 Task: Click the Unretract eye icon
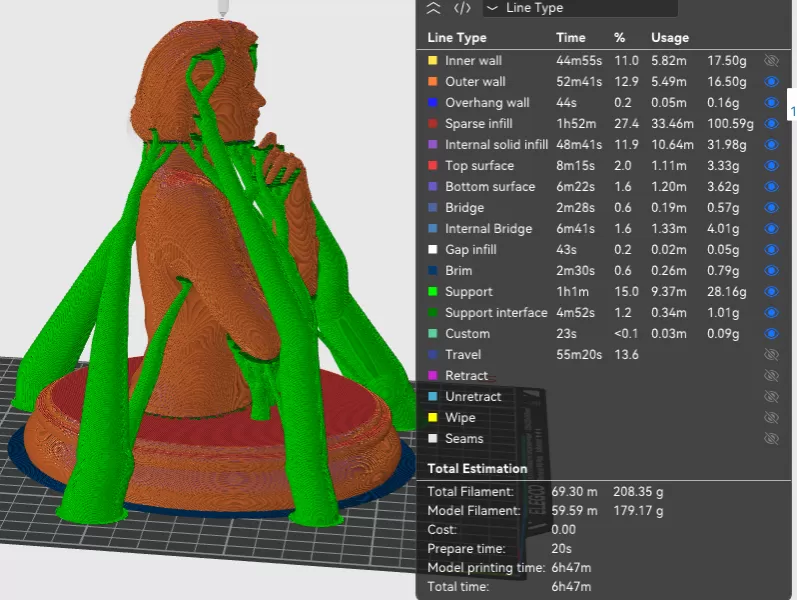770,397
